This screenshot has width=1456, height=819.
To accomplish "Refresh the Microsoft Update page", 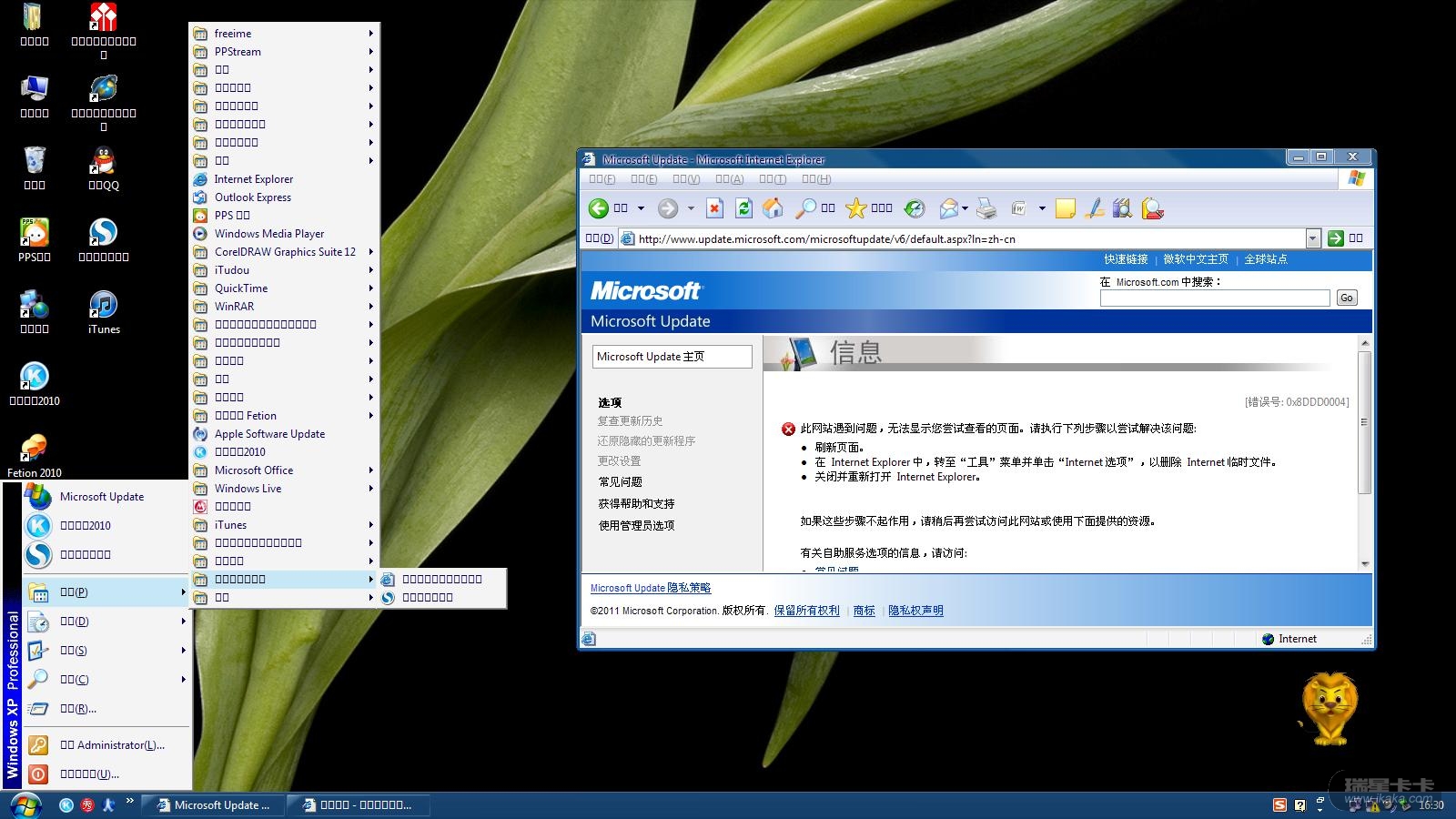I will coord(743,208).
